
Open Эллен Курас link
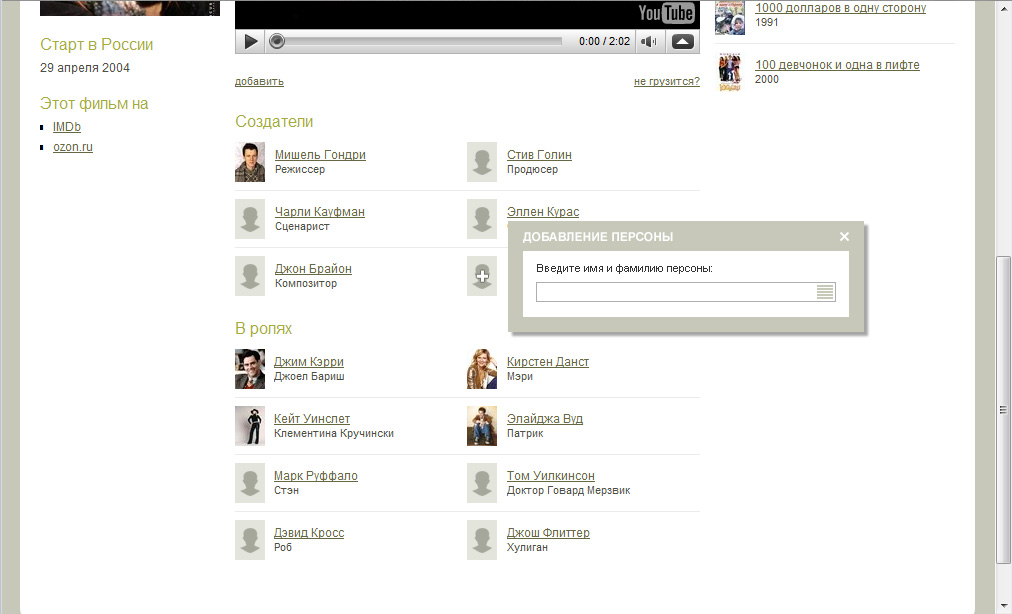(x=543, y=212)
